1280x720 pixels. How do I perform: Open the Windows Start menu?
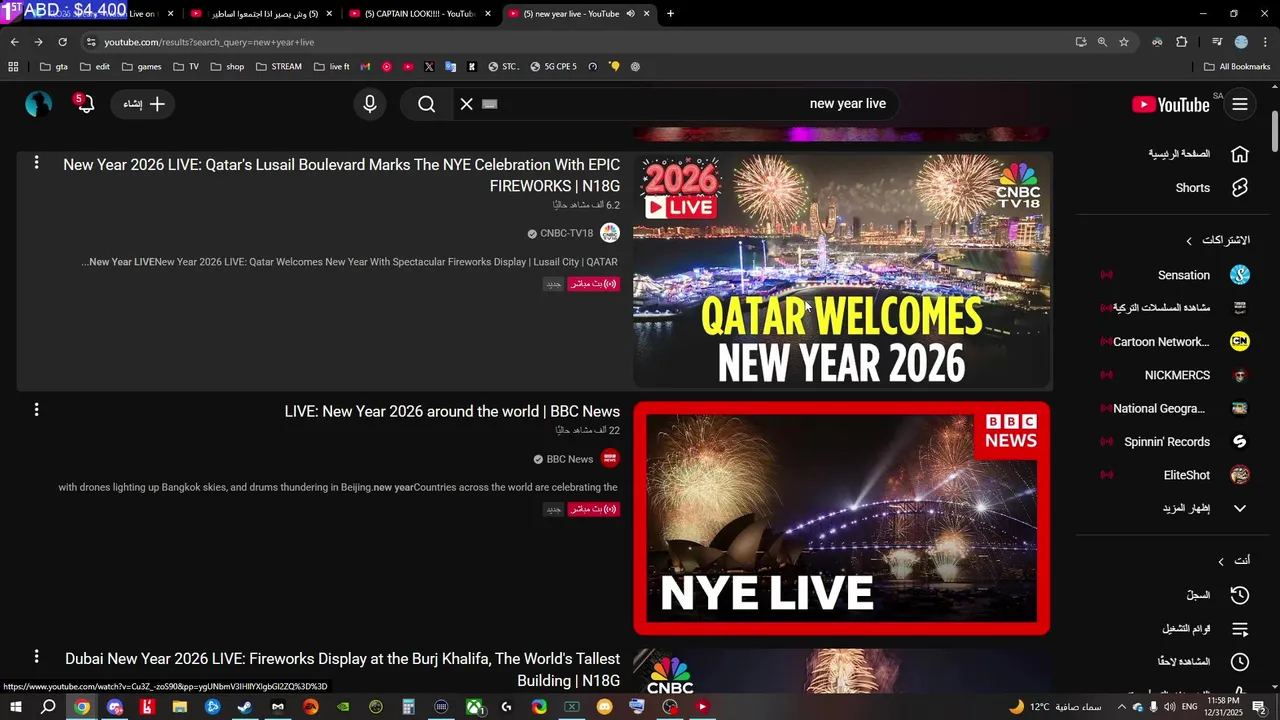[16, 707]
